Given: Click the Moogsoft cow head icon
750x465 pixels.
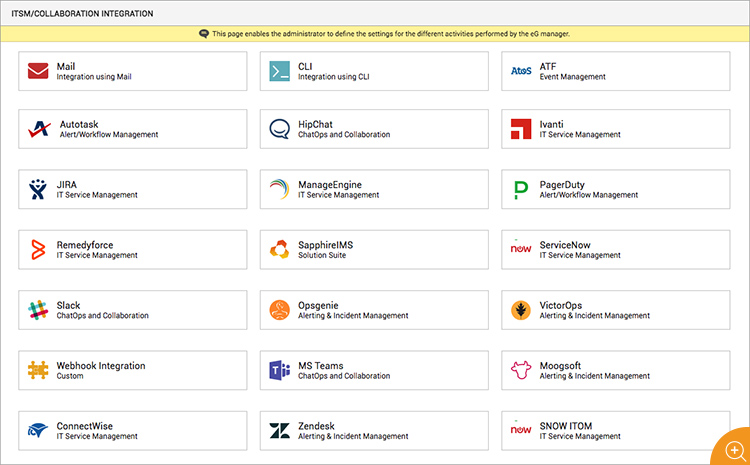Looking at the screenshot, I should pyautogui.click(x=521, y=370).
